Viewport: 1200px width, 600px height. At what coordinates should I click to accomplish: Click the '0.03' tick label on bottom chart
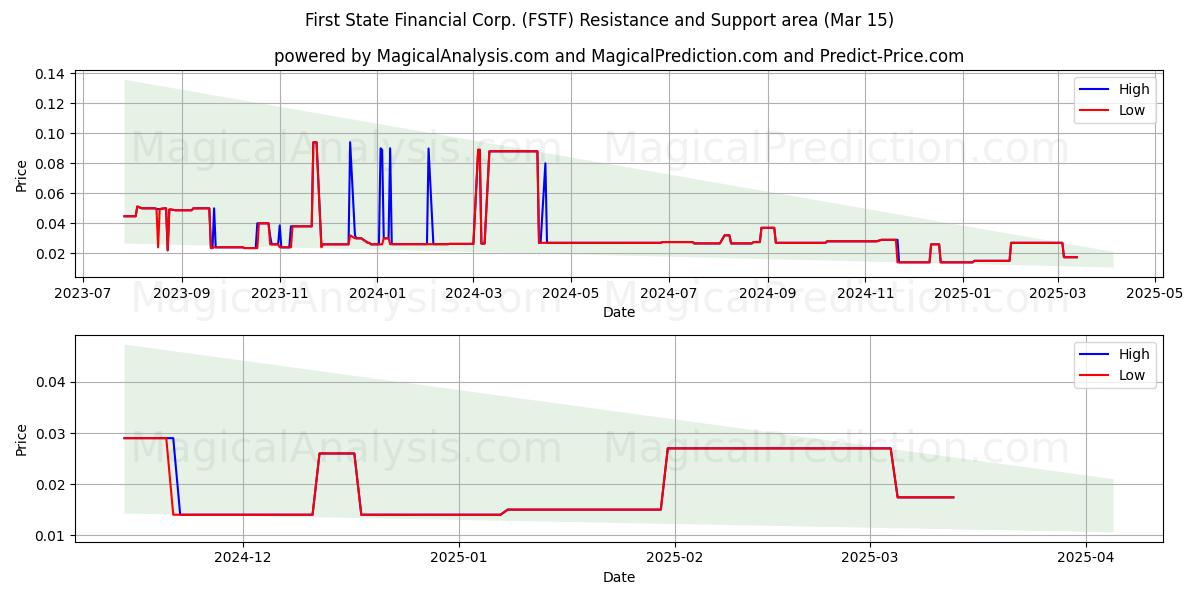(51, 434)
